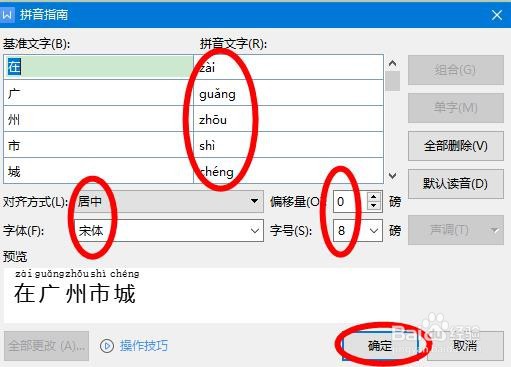The height and width of the screenshot is (367, 511).
Task: Select base text cell 城
Action: (x=98, y=171)
